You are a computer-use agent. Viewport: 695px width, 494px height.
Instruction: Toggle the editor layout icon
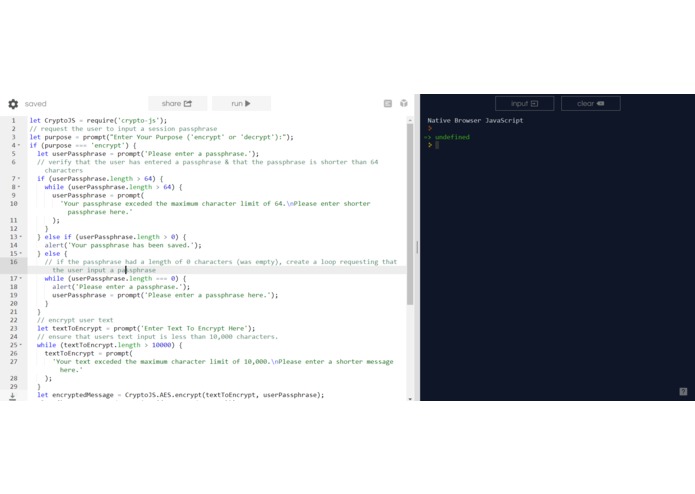tap(388, 104)
